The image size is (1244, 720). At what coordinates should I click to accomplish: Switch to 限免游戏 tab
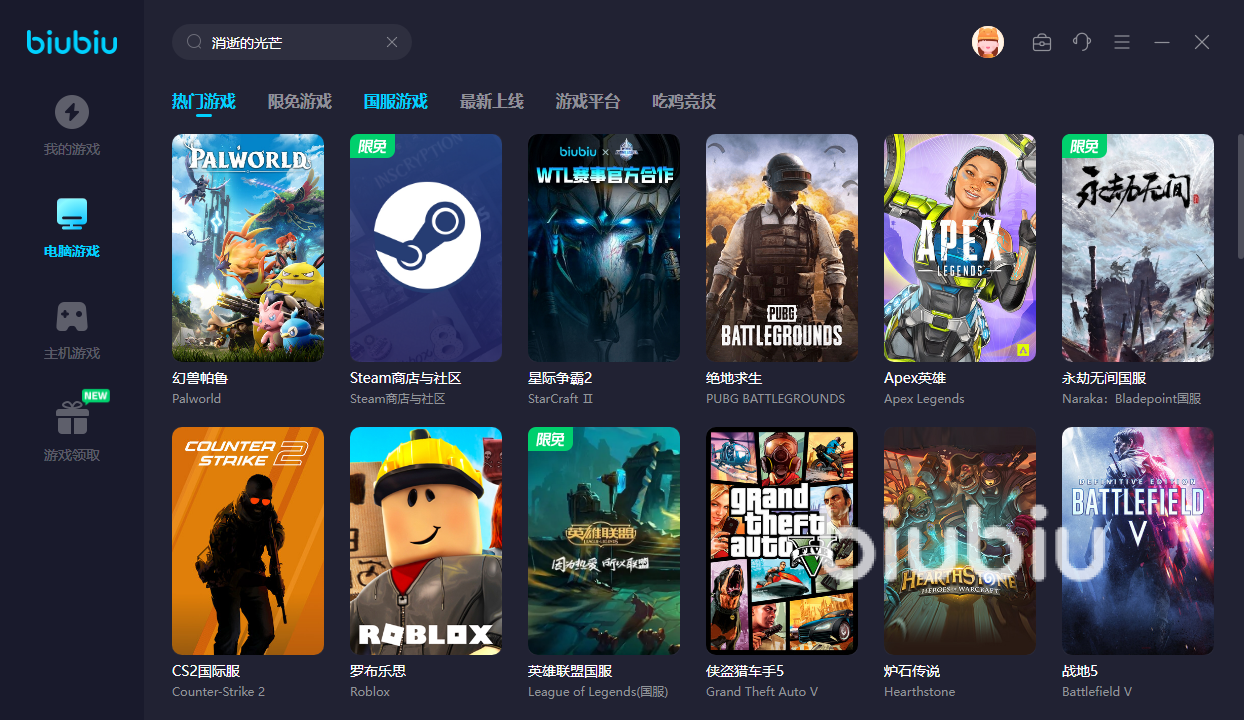pyautogui.click(x=299, y=101)
